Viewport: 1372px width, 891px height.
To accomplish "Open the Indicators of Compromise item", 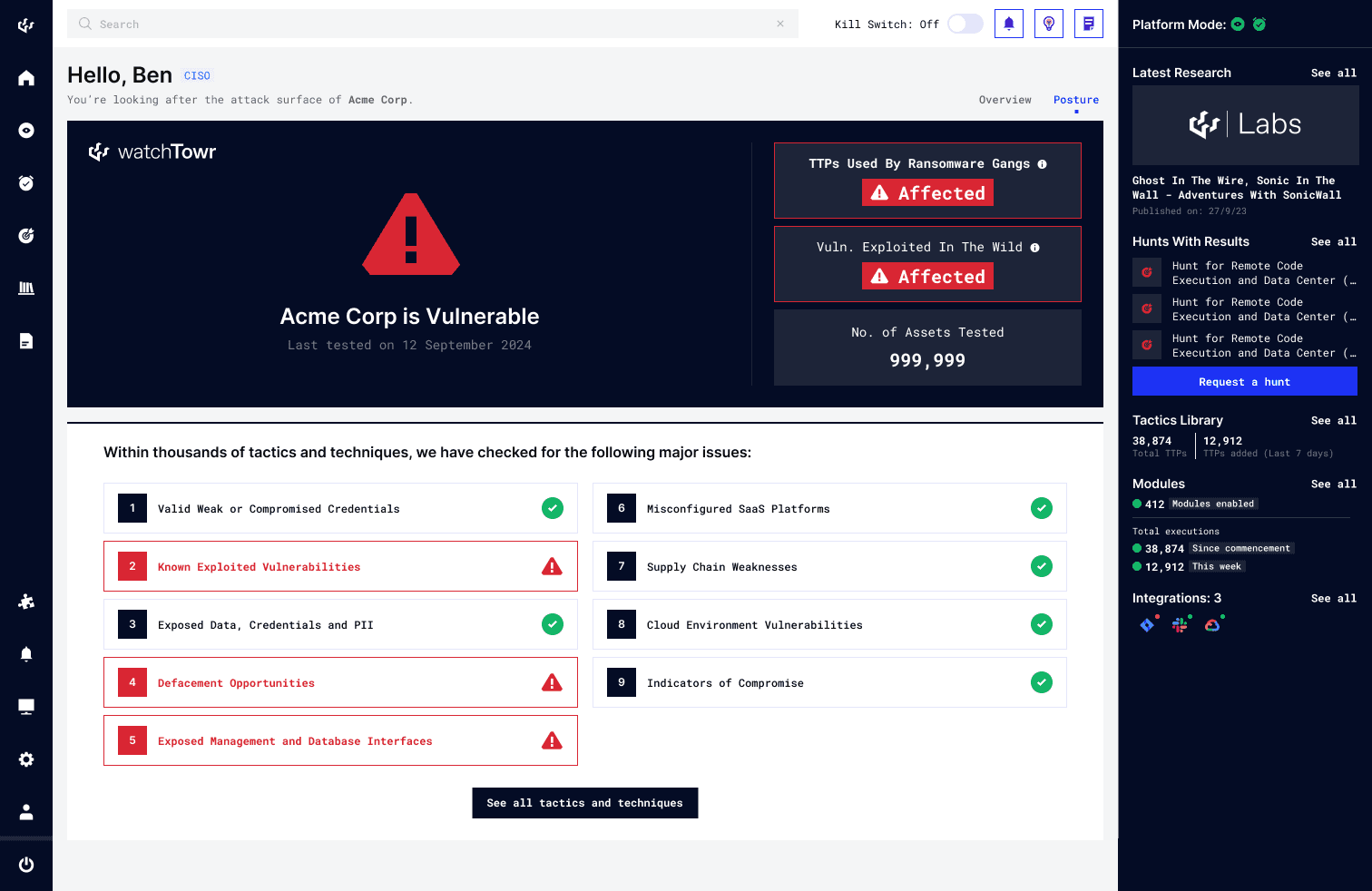I will 829,682.
